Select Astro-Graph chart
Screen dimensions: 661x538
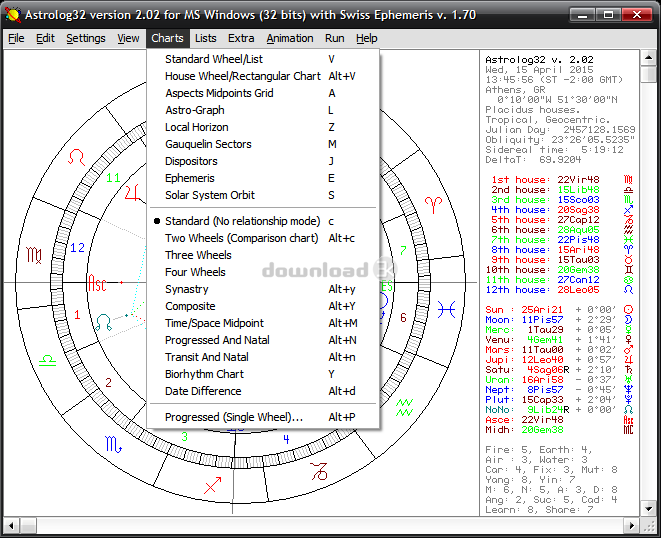(263, 110)
